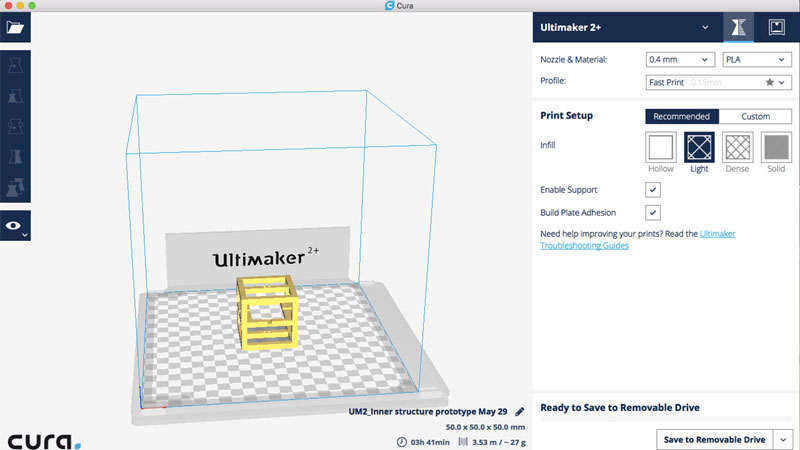Select the Scale tool in left toolbar

(15, 96)
